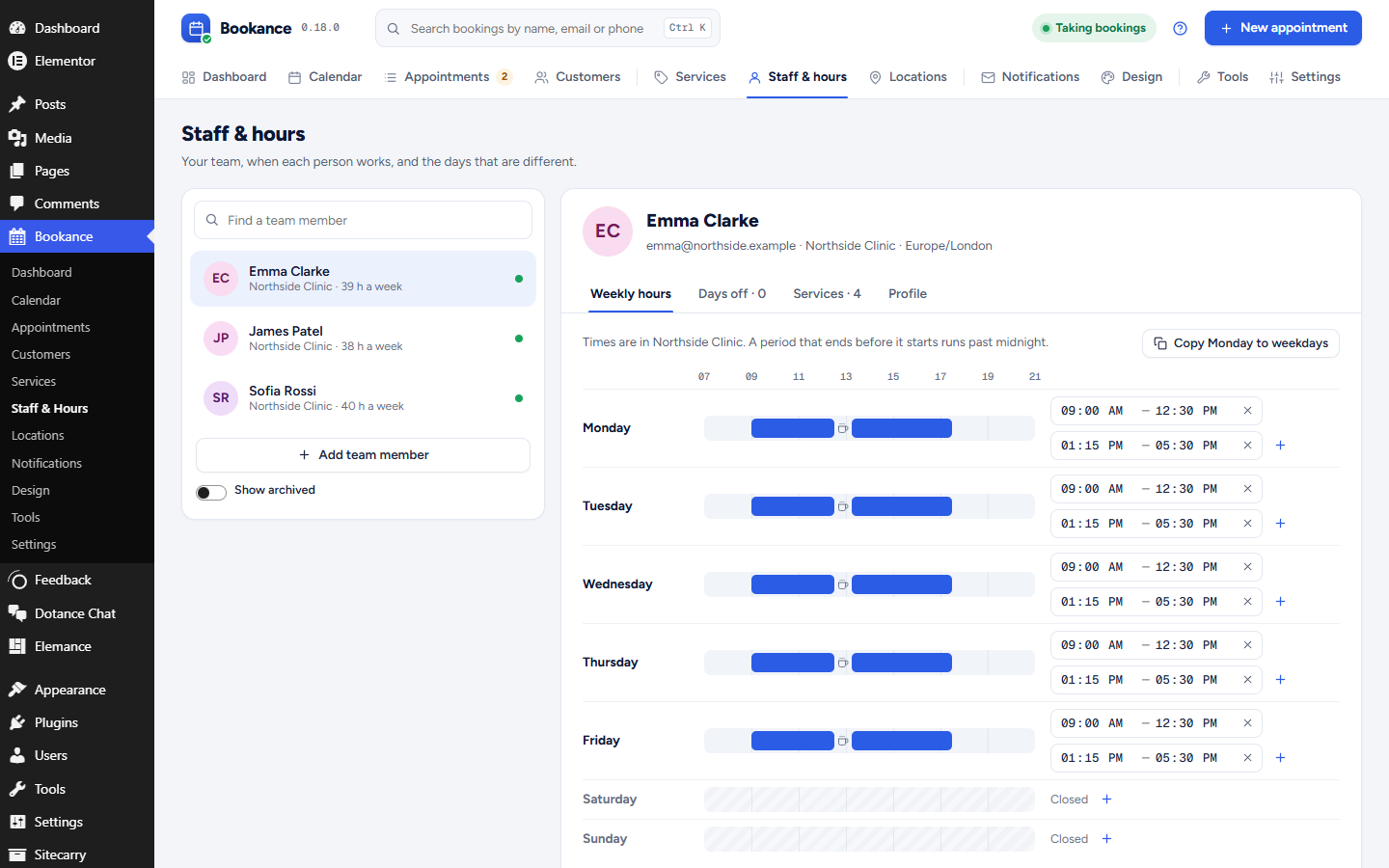The image size is (1389, 868).
Task: Remove Monday 09:00 AM period
Action: [1247, 411]
